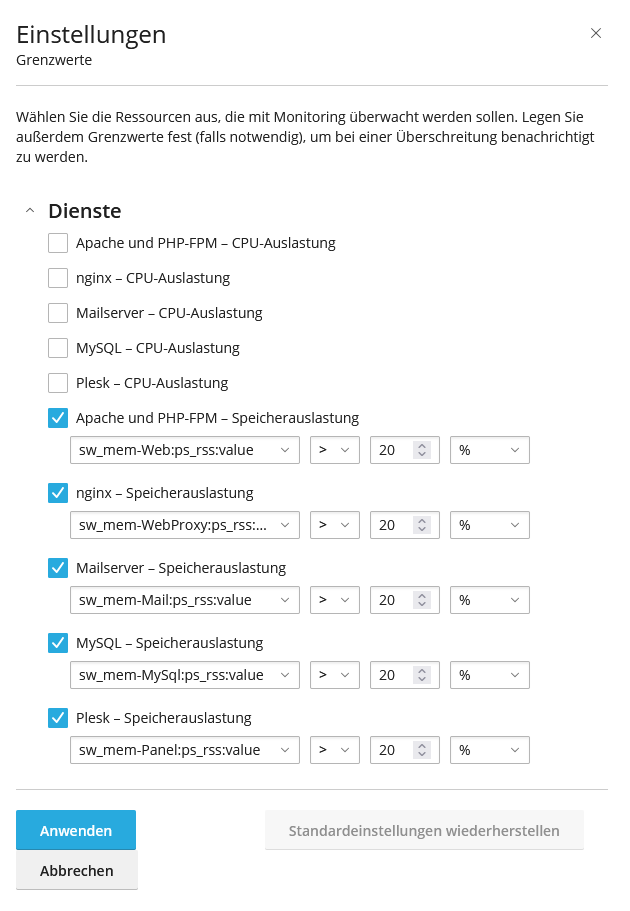The width and height of the screenshot is (630, 911).
Task: Increase Apache memory threshold with up arrow
Action: coord(422,445)
